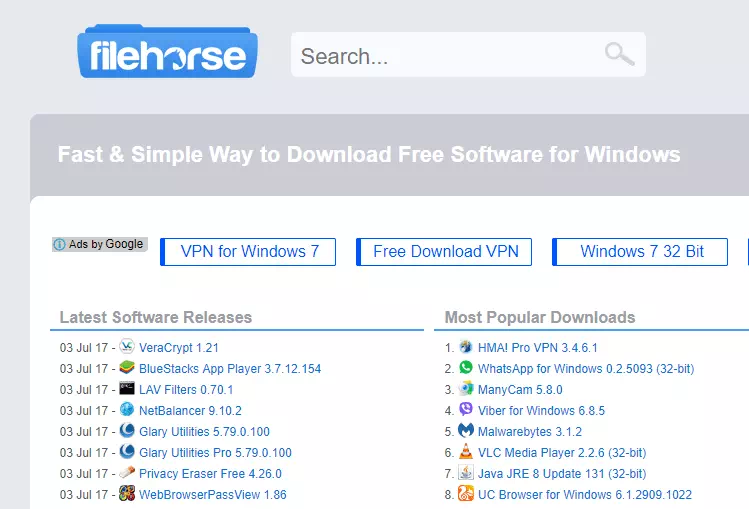Click the Java JRE 8 icon
The height and width of the screenshot is (509, 749).
coord(466,472)
